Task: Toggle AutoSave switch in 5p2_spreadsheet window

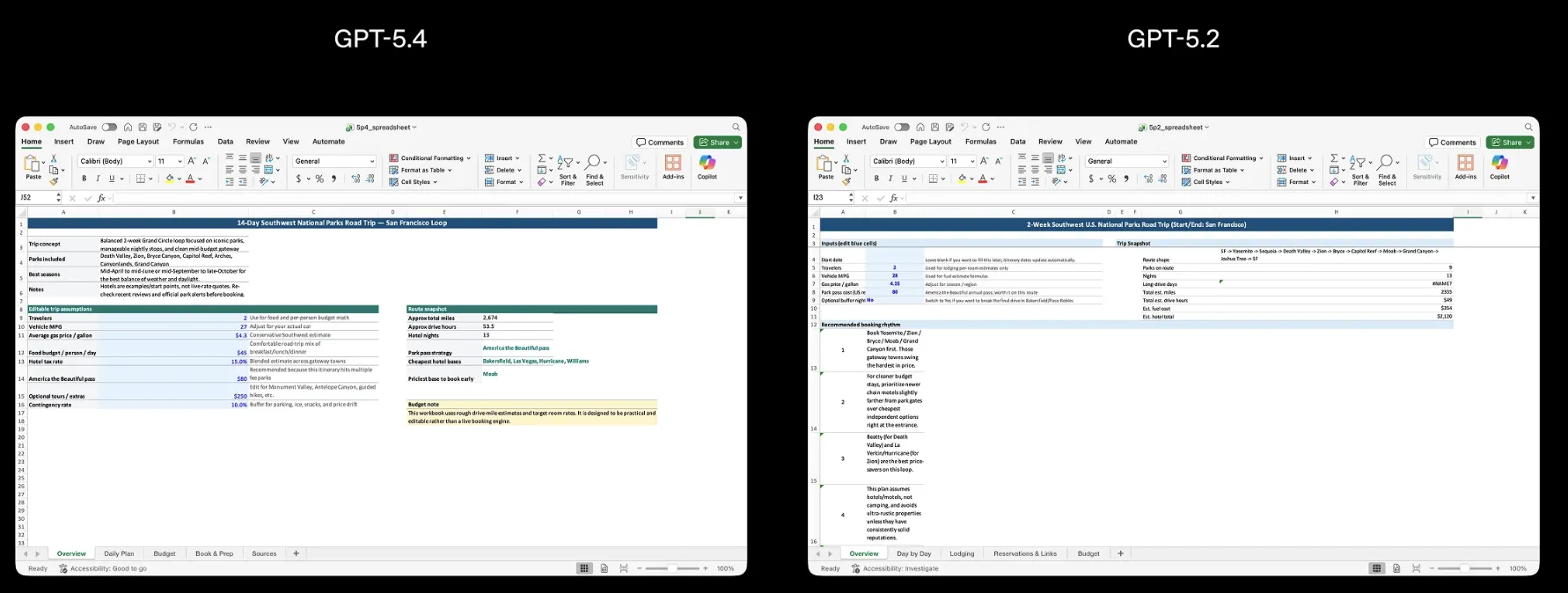Action: coord(902,128)
